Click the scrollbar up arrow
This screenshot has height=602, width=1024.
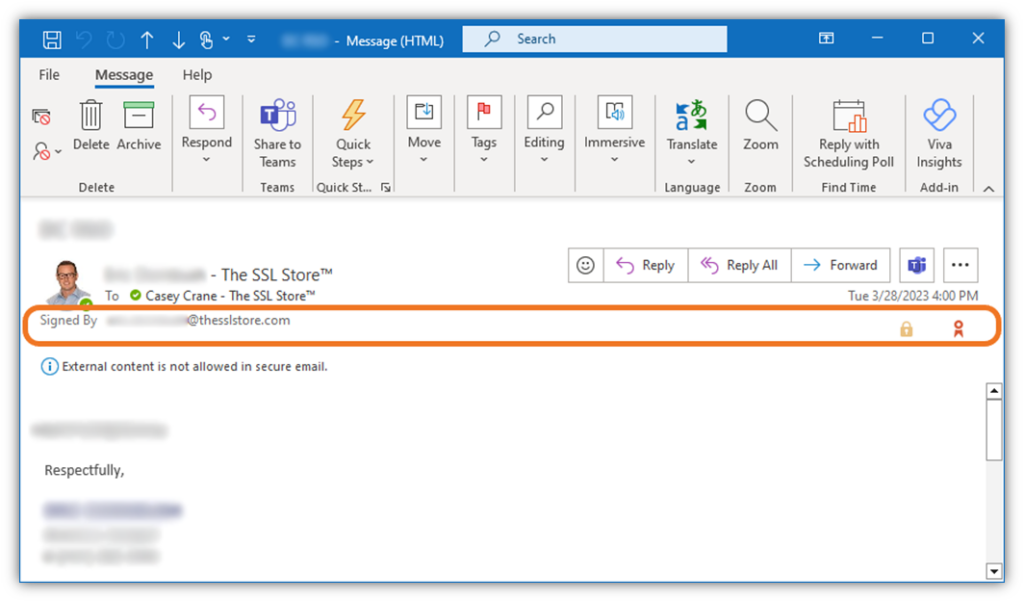pyautogui.click(x=994, y=391)
